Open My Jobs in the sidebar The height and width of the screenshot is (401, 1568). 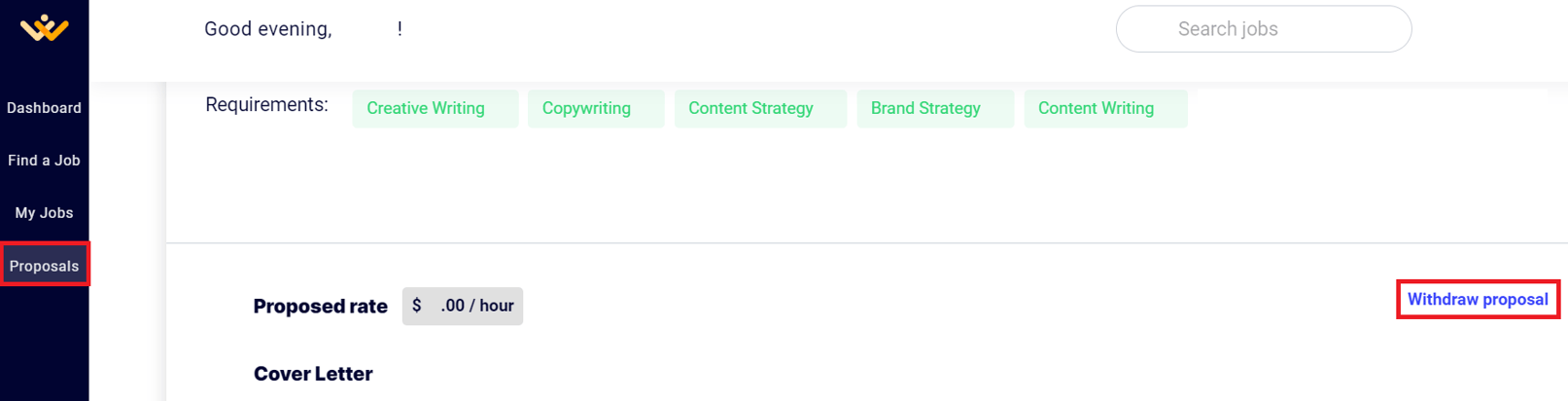click(x=44, y=213)
